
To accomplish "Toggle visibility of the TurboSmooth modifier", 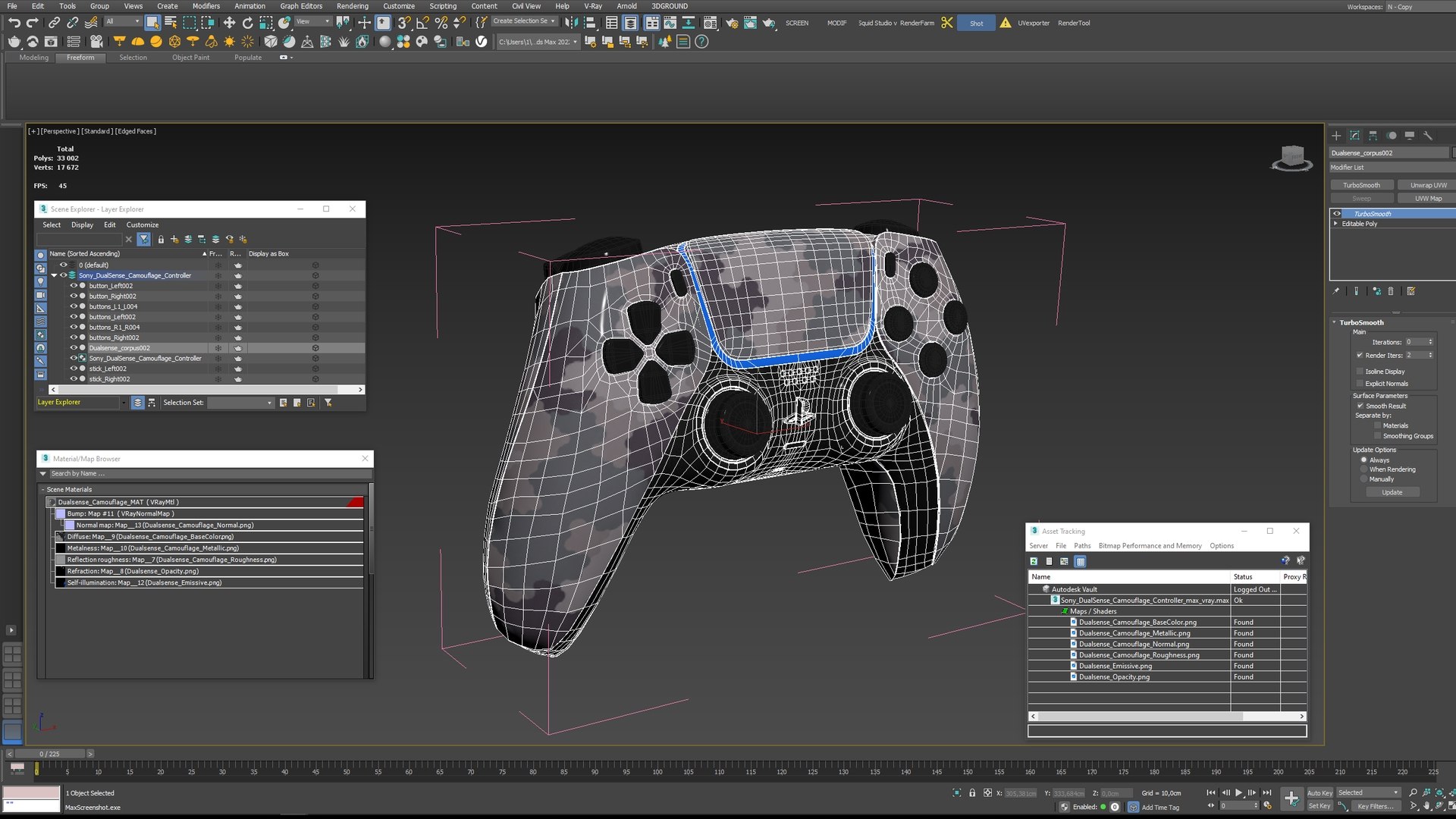I will pyautogui.click(x=1337, y=214).
